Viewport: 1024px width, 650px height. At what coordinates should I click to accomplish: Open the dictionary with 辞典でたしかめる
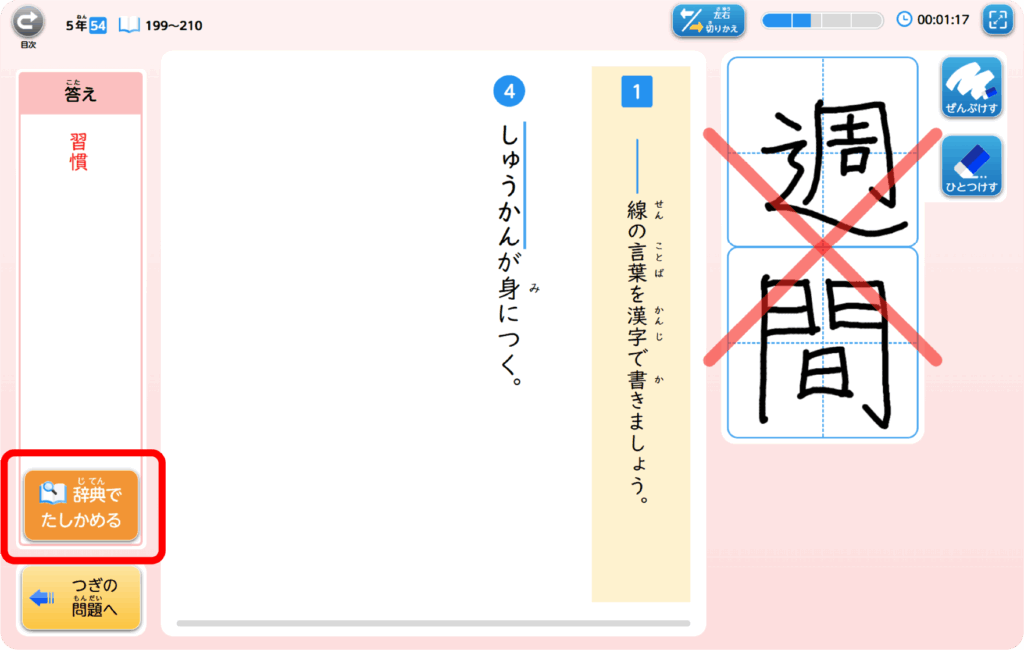(81, 506)
